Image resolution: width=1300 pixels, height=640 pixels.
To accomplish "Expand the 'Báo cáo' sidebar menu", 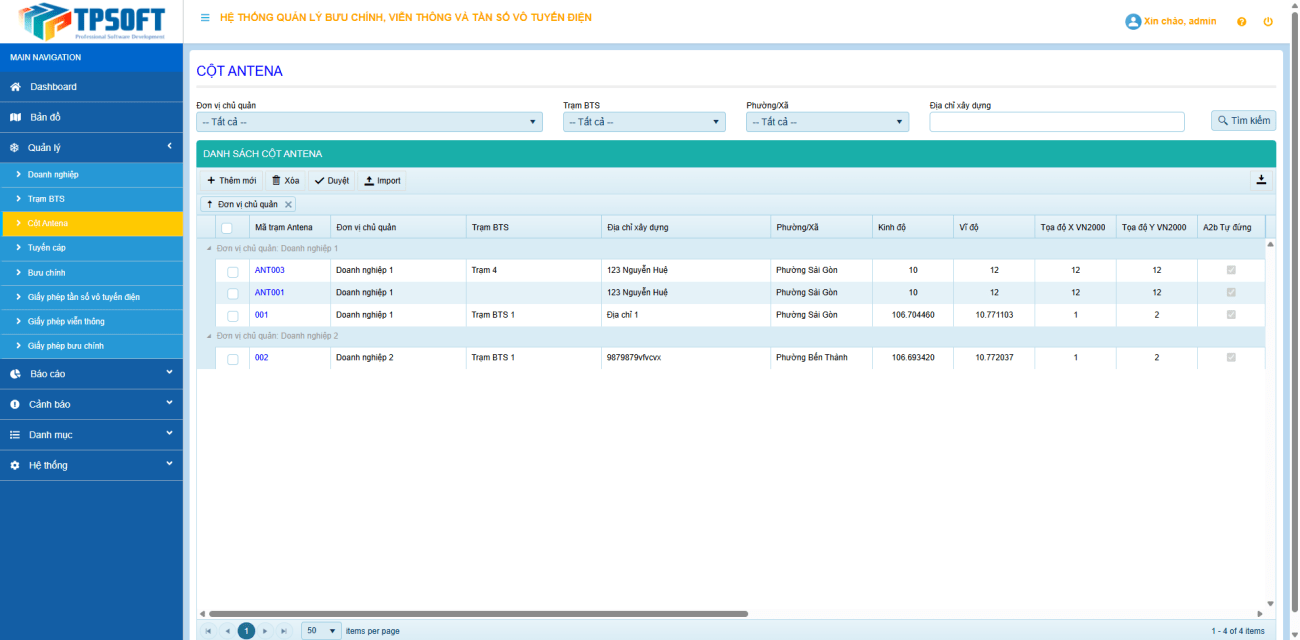I will [x=91, y=374].
